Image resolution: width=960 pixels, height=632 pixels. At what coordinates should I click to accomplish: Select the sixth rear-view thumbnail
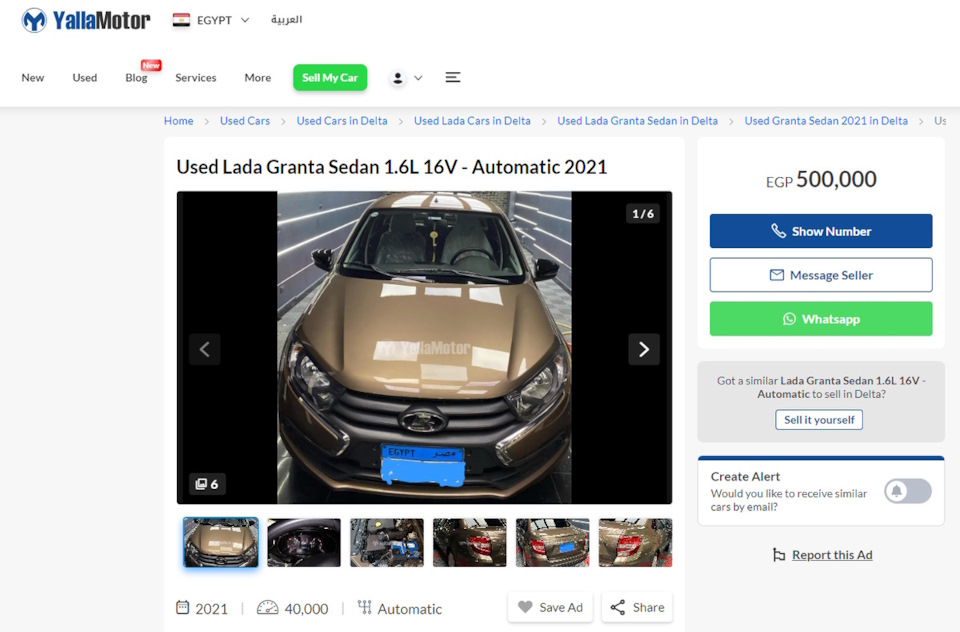pyautogui.click(x=636, y=542)
